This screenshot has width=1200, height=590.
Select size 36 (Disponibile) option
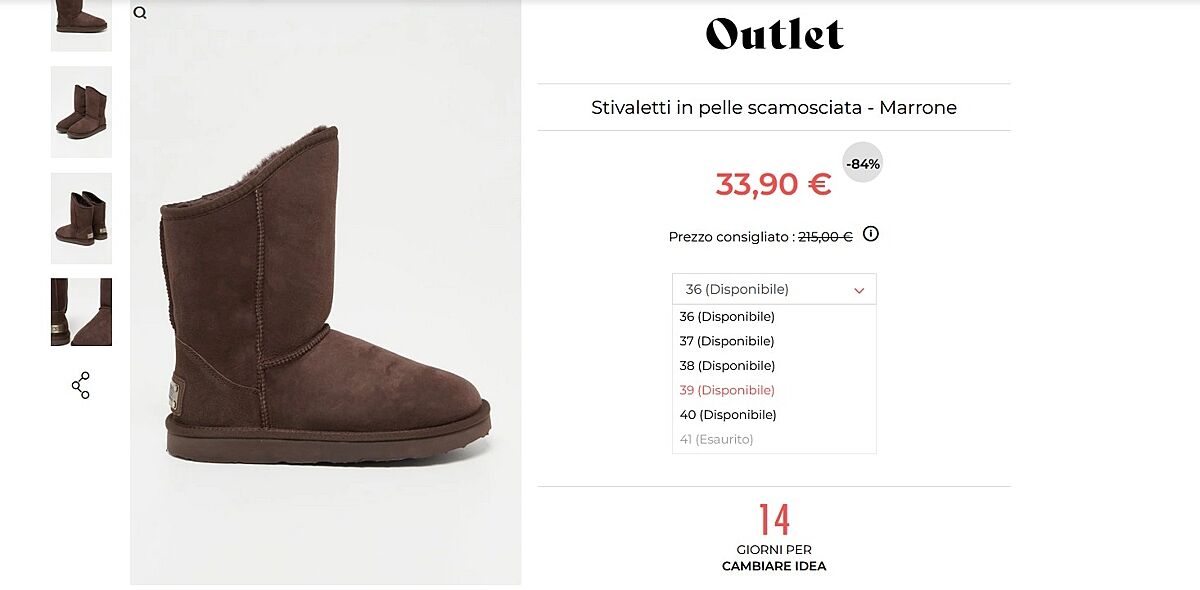727,317
